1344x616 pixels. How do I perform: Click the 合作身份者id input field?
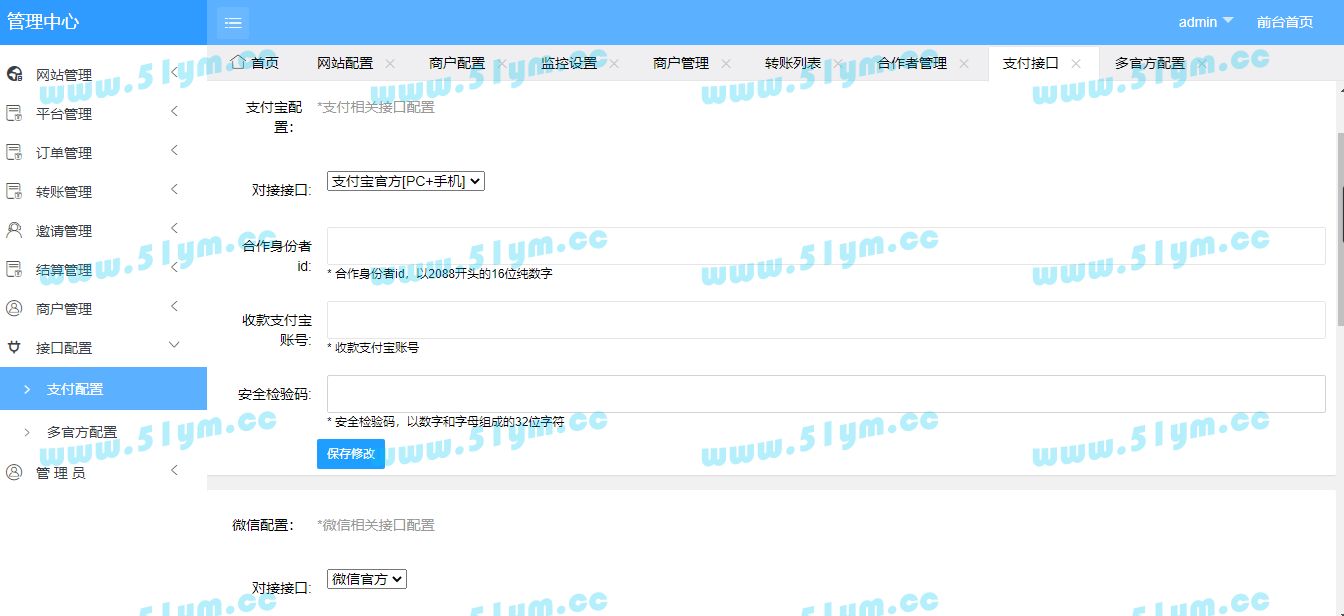tap(826, 246)
